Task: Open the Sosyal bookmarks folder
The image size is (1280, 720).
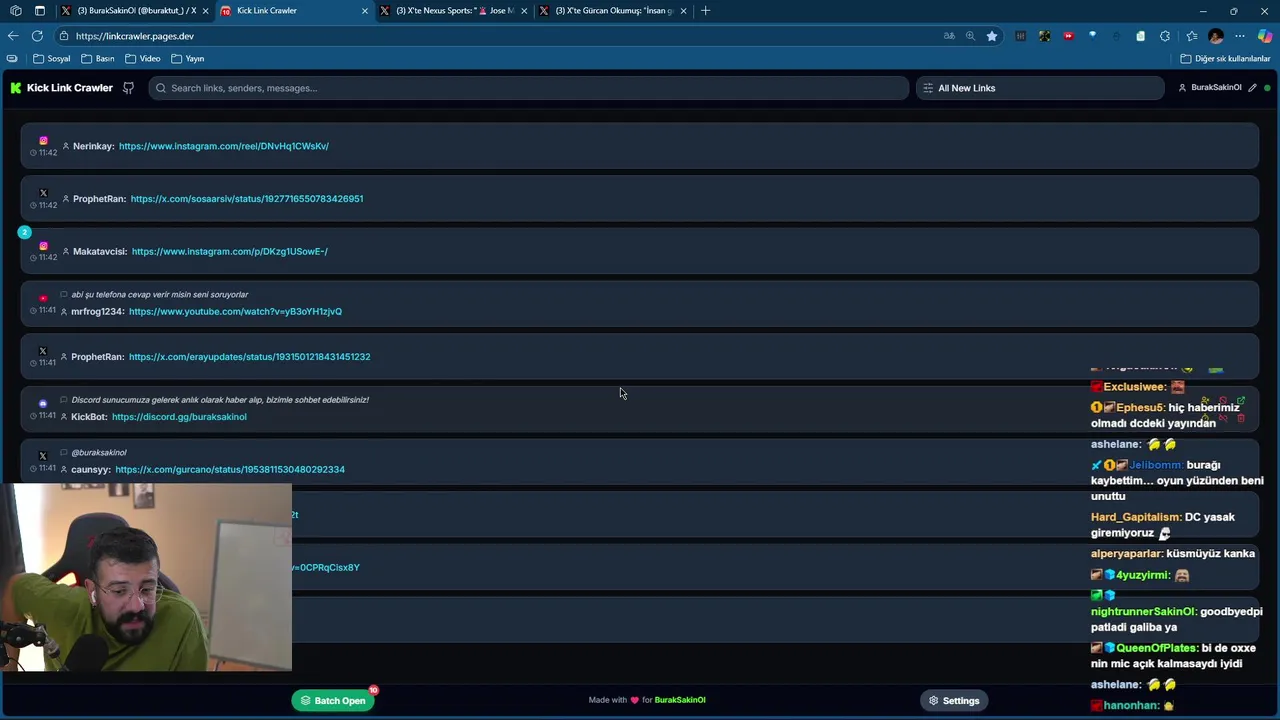Action: (52, 59)
